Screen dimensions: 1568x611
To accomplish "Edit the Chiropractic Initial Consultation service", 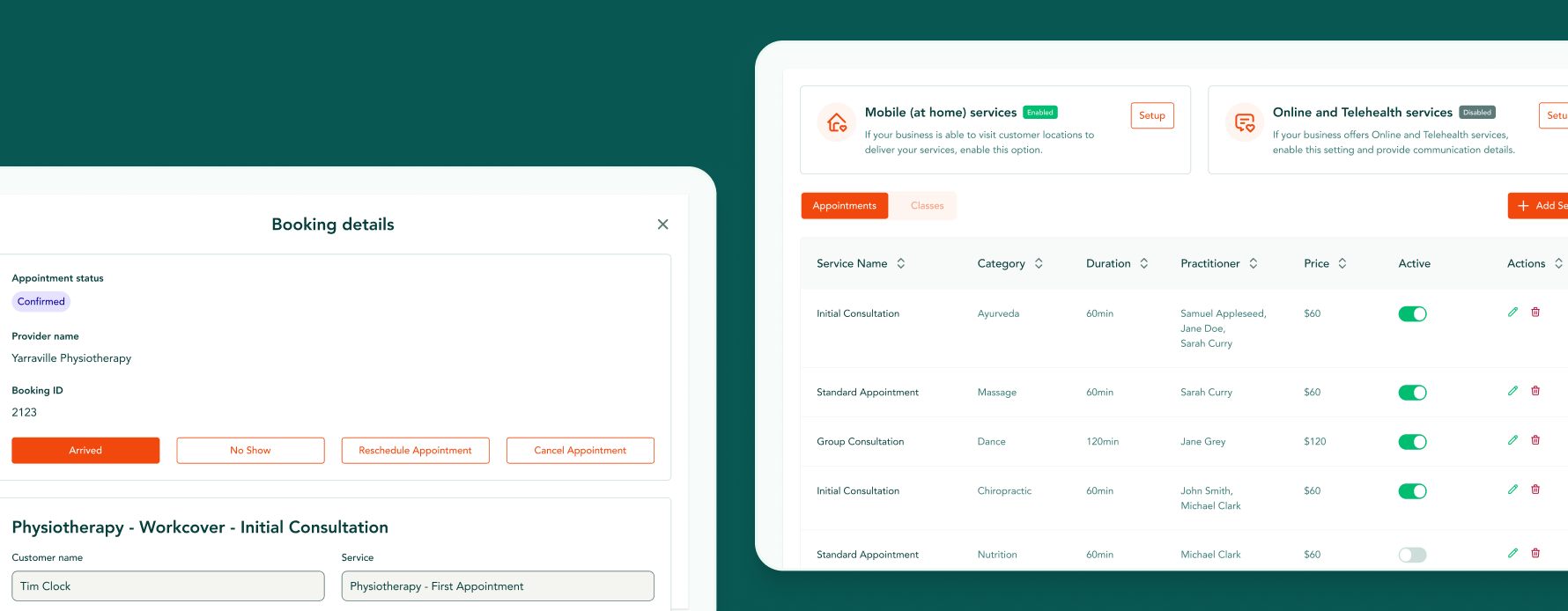I will 1513,490.
